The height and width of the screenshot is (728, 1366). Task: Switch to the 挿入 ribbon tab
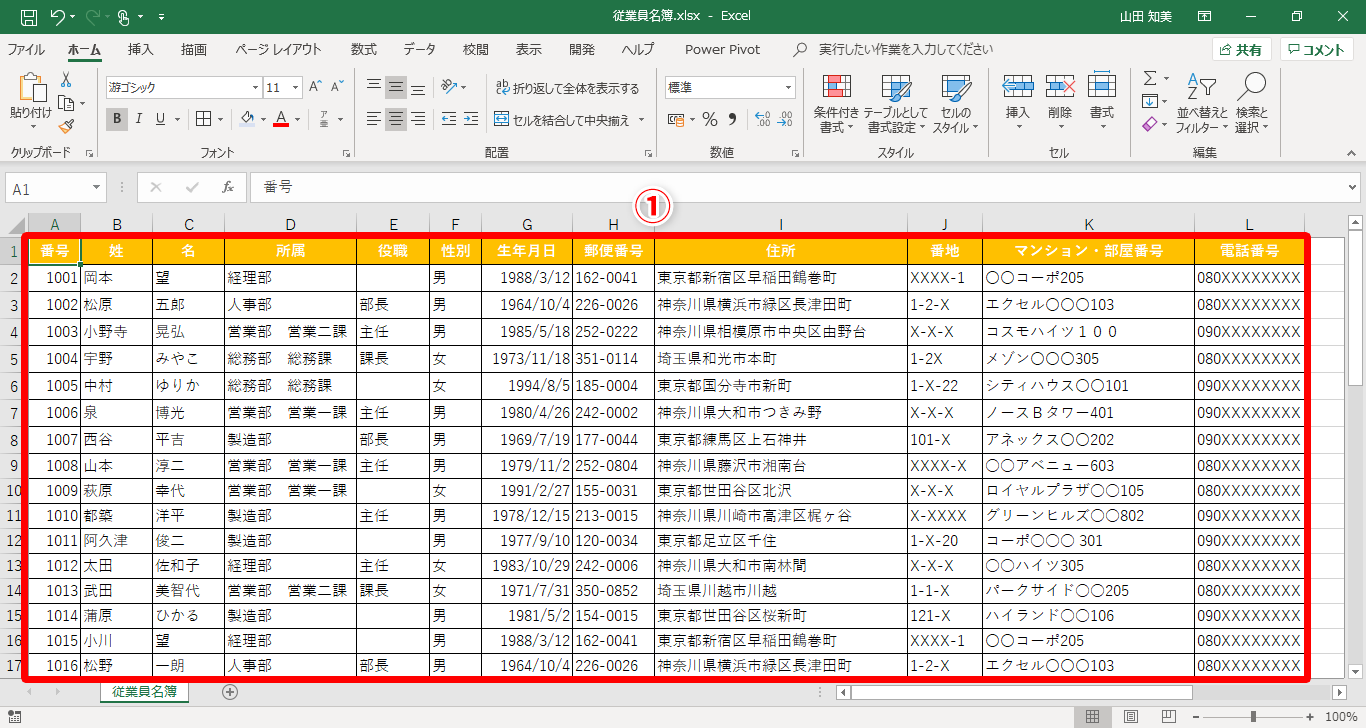[x=141, y=49]
